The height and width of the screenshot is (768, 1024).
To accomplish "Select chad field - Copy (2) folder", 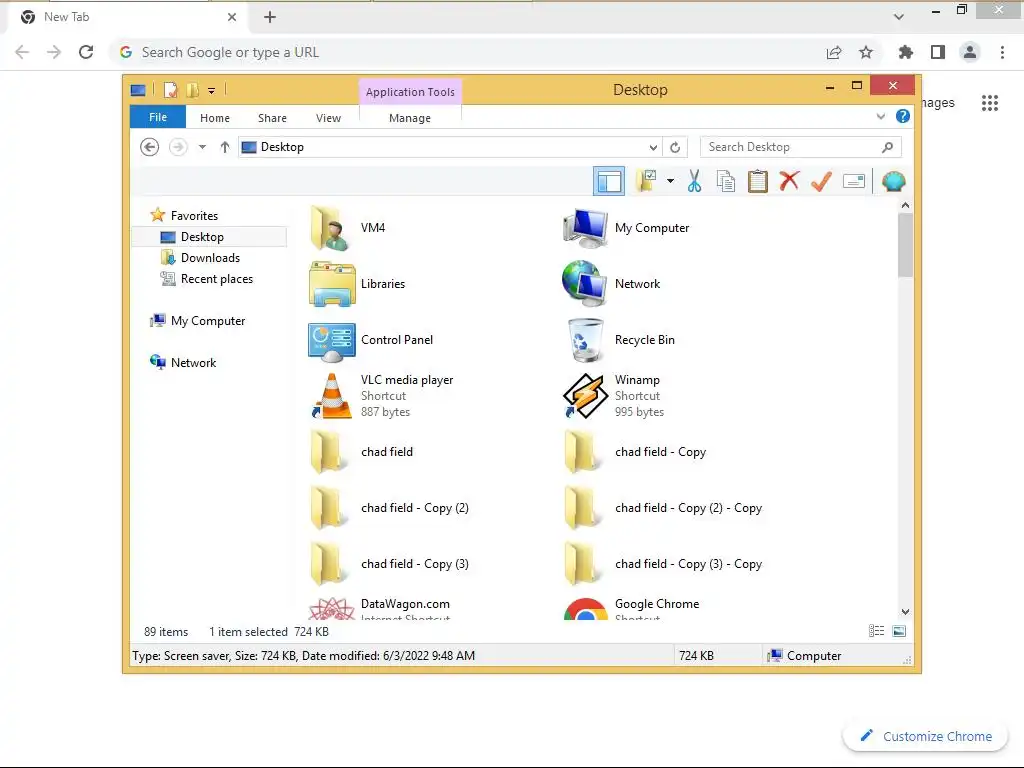I will click(390, 507).
